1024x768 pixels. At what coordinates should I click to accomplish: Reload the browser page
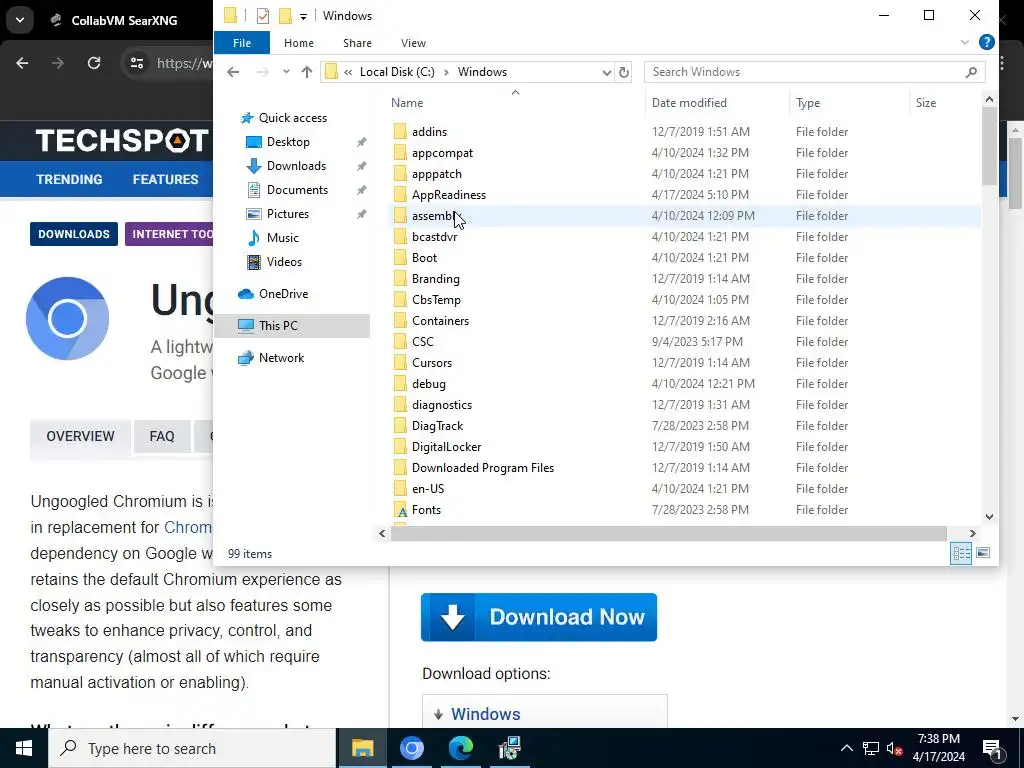[x=94, y=63]
